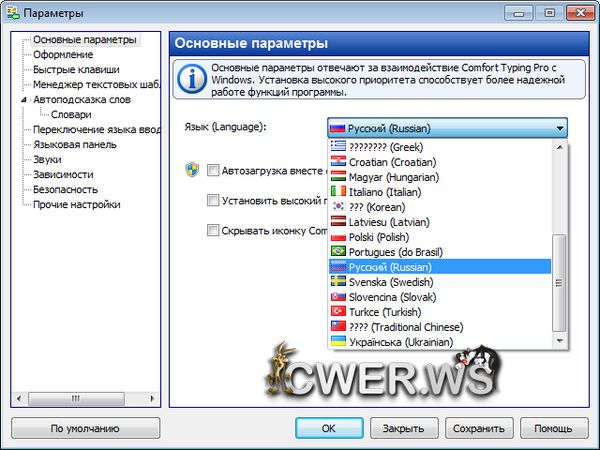
Task: Enable the Автозагрузка вместе с Windows checkbox
Action: point(213,170)
